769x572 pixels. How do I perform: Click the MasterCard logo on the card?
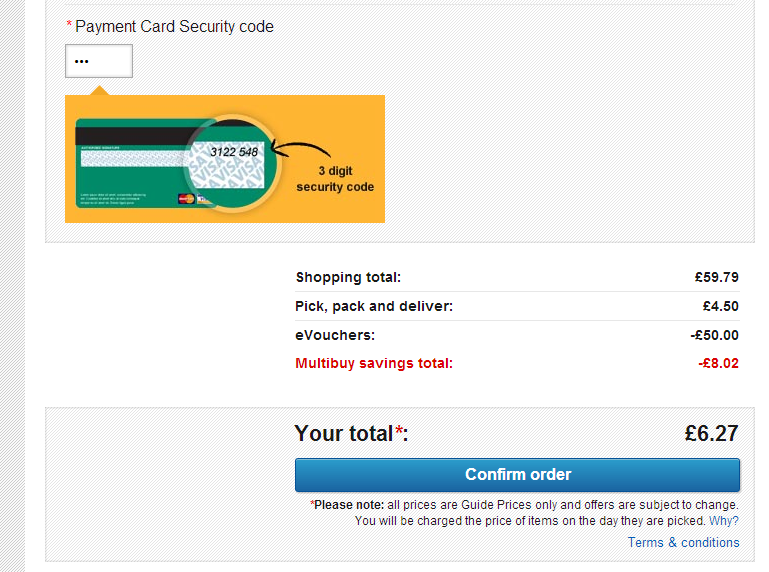[x=185, y=200]
